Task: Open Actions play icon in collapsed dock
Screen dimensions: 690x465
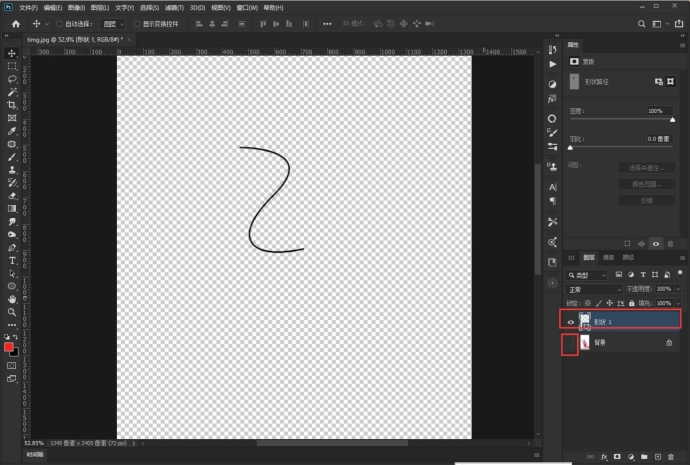Action: point(553,64)
